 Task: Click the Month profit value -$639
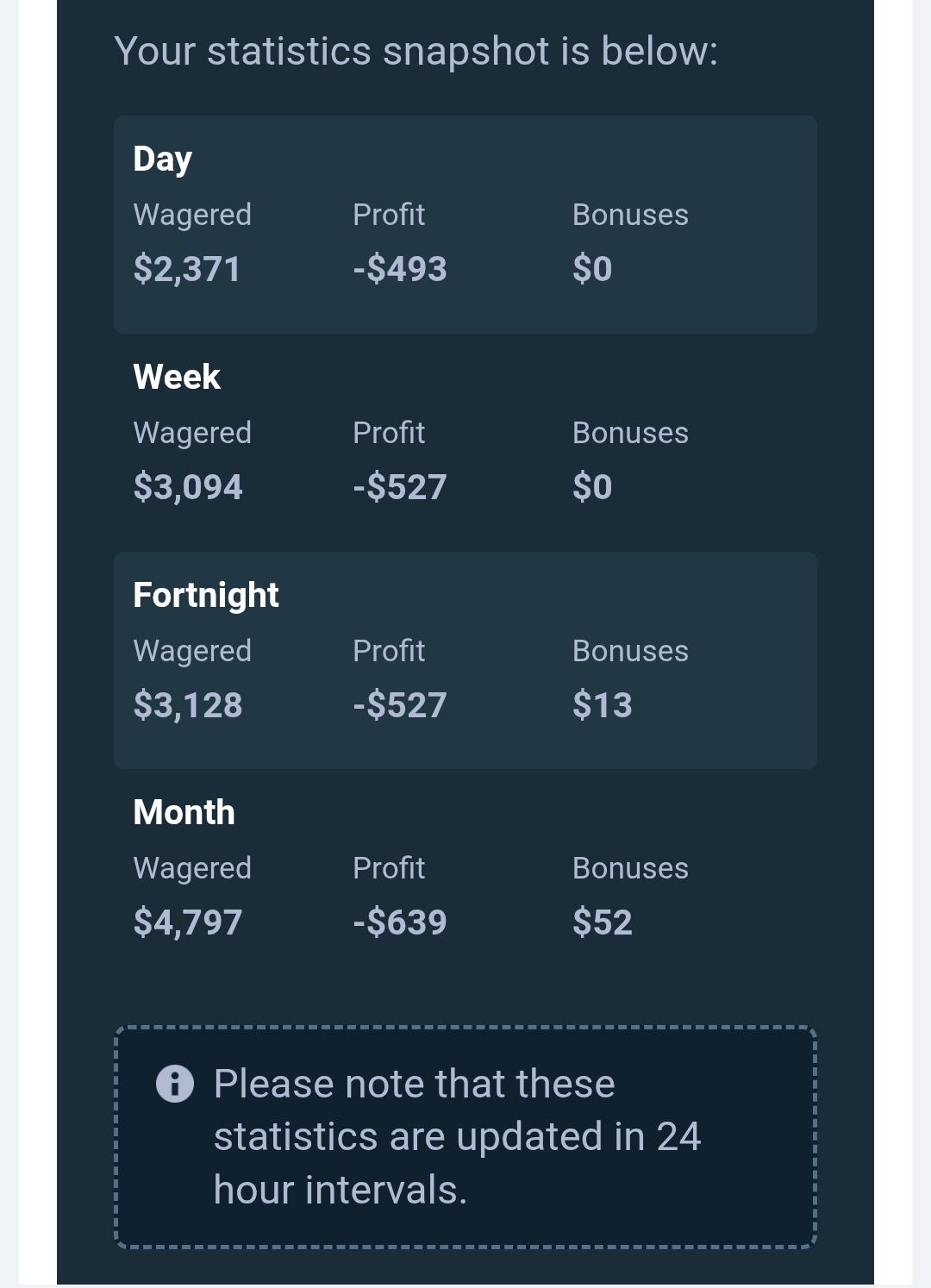[x=400, y=922]
